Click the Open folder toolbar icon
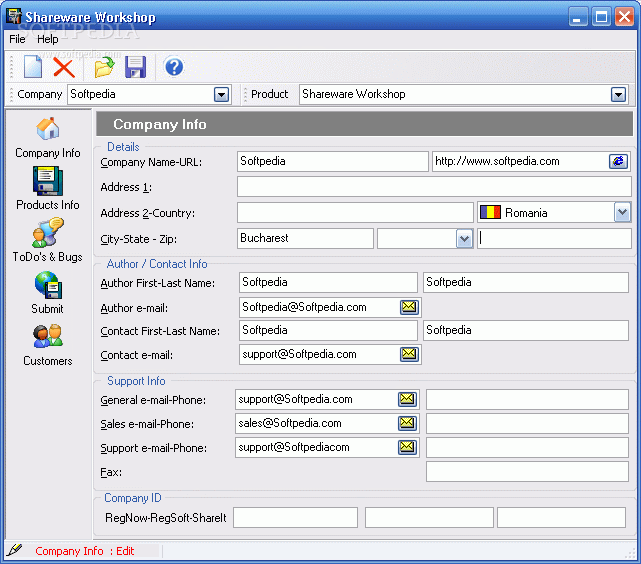 pos(104,67)
